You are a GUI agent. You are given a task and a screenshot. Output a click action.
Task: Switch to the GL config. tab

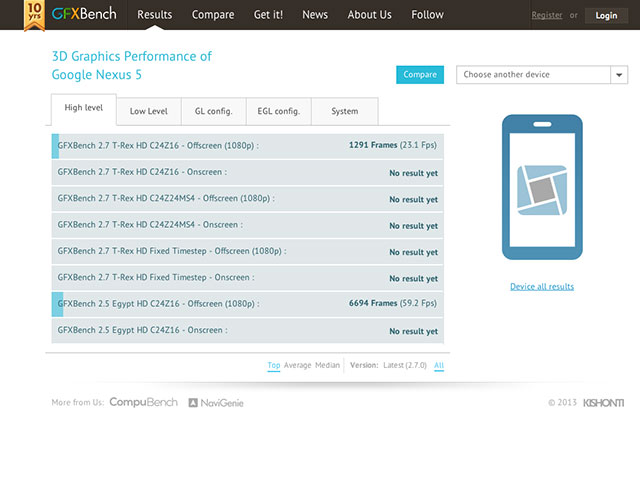coord(213,111)
